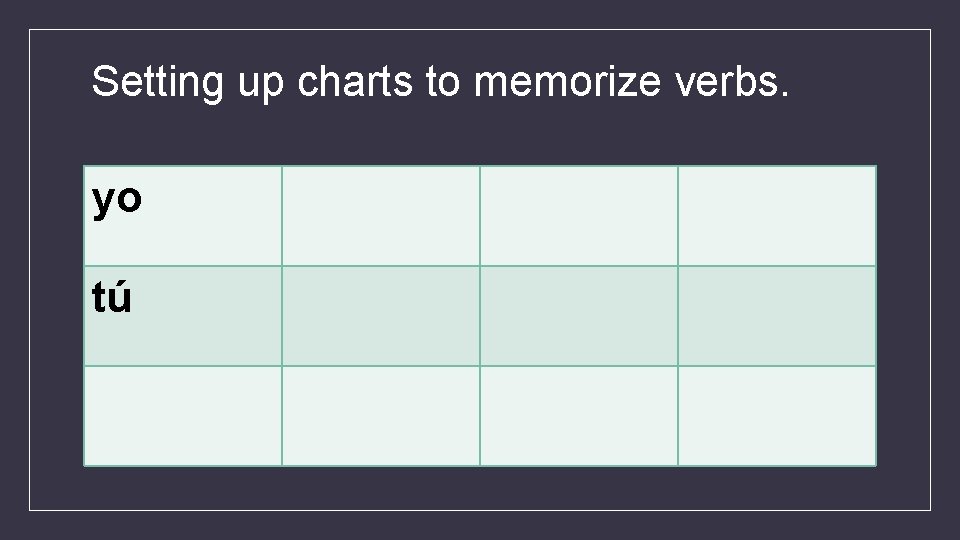The width and height of the screenshot is (960, 540).
Task: Click the last cell of the bottom row
Action: point(777,416)
